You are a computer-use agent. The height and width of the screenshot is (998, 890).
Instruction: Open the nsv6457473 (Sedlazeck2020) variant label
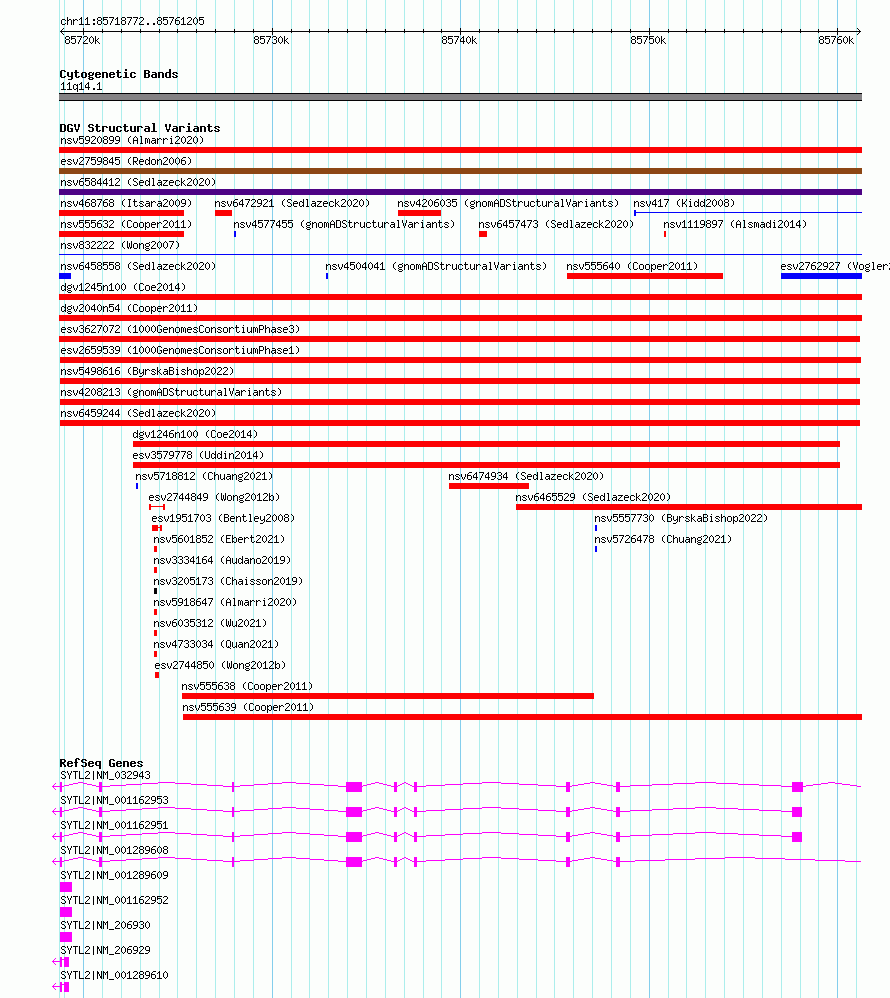pyautogui.click(x=556, y=224)
